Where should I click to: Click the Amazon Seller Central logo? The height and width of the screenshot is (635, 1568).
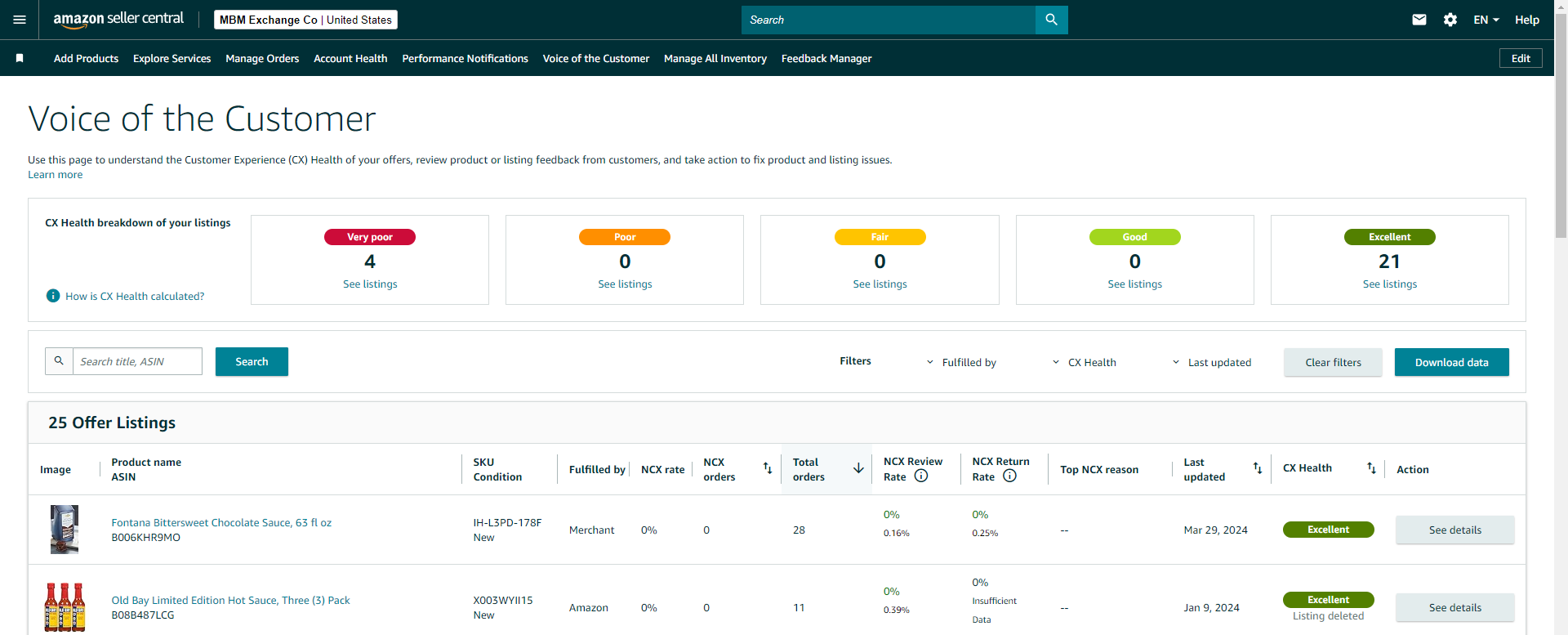pyautogui.click(x=118, y=20)
